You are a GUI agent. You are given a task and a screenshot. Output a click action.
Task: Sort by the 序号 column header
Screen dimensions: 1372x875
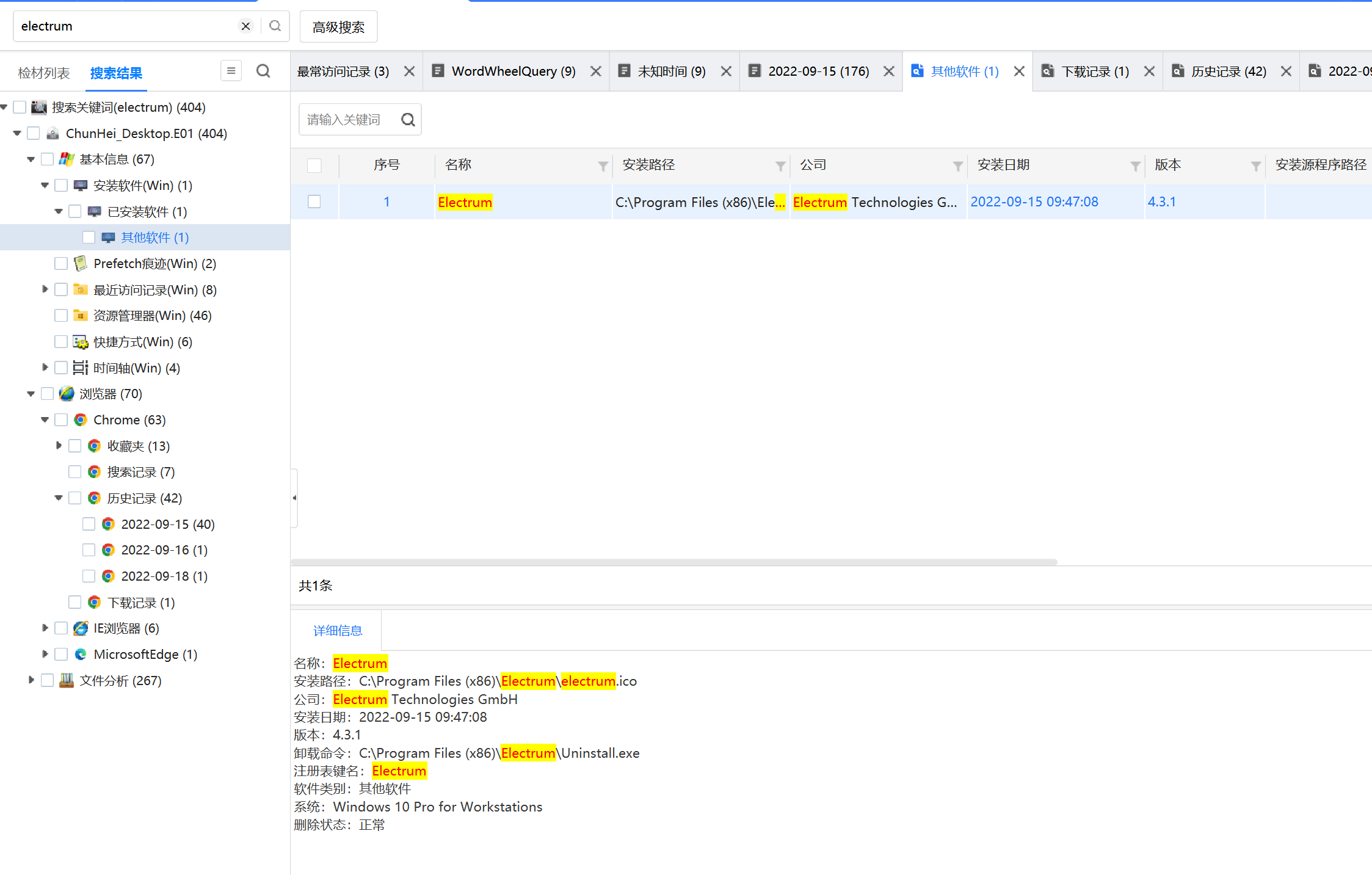pos(387,165)
